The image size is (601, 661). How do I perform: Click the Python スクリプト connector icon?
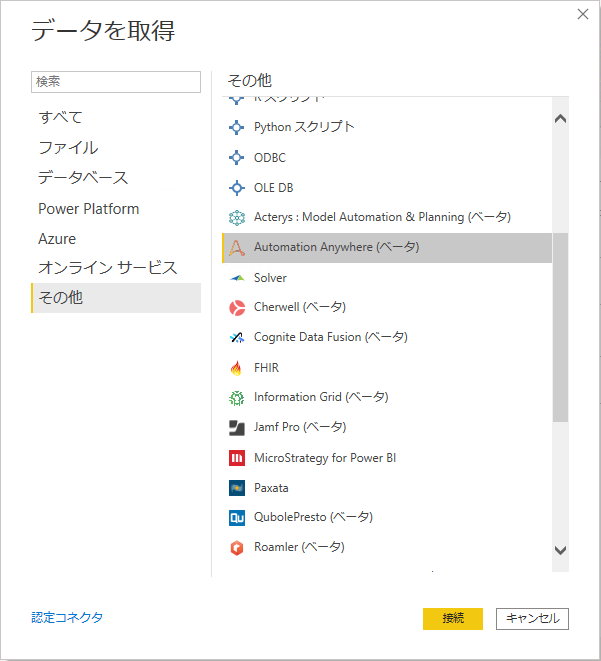tap(236, 127)
